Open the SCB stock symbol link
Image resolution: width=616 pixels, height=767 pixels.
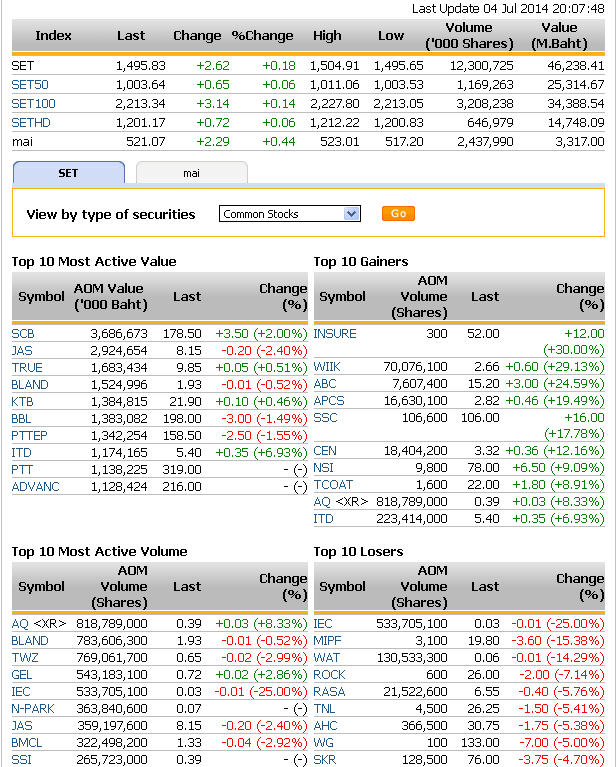pyautogui.click(x=23, y=333)
